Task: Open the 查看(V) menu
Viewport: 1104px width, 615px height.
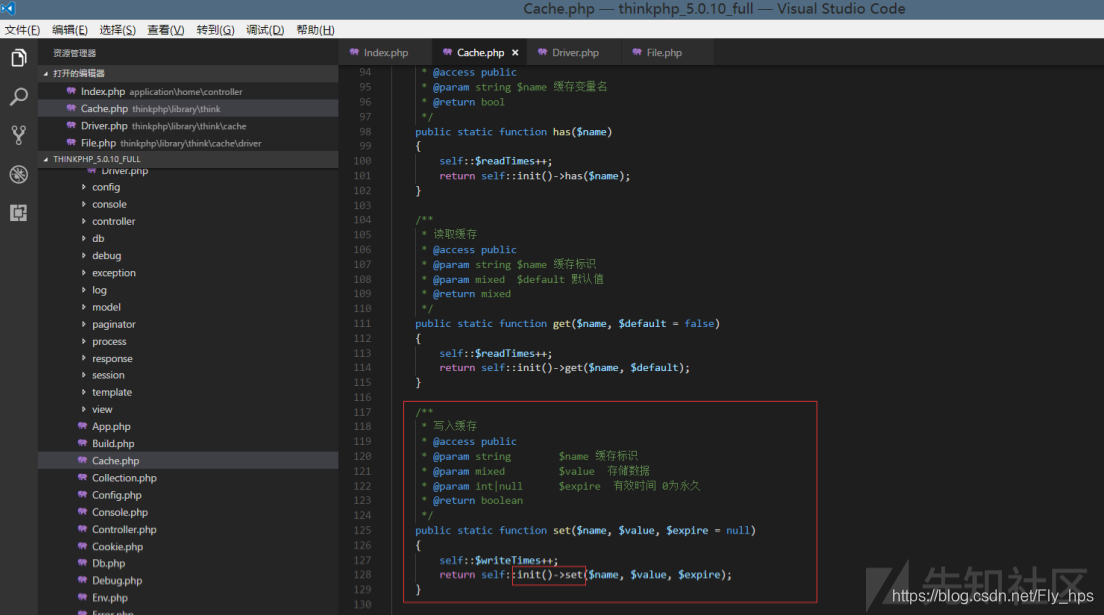Action: click(x=165, y=30)
